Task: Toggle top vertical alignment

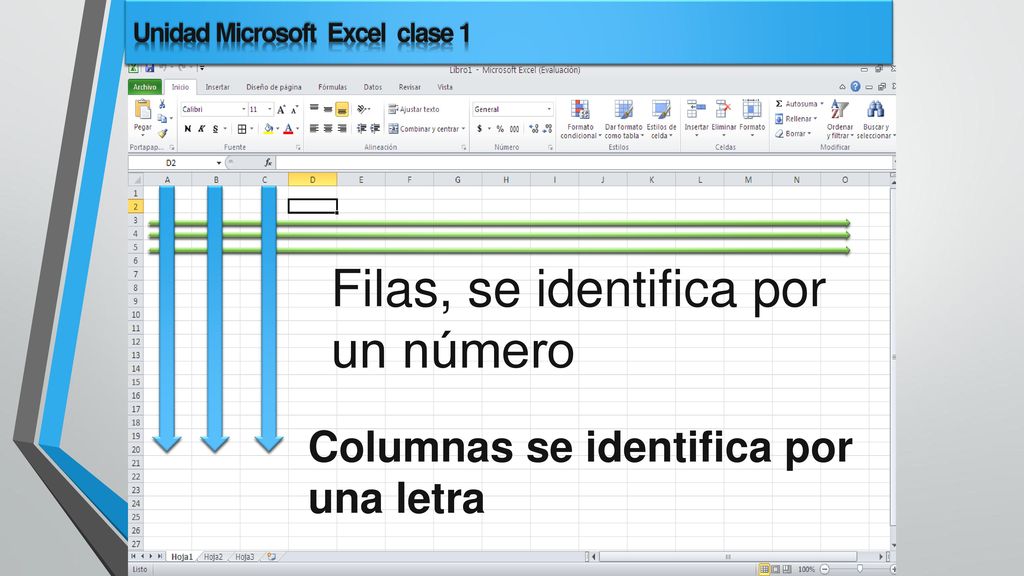Action: pyautogui.click(x=314, y=109)
